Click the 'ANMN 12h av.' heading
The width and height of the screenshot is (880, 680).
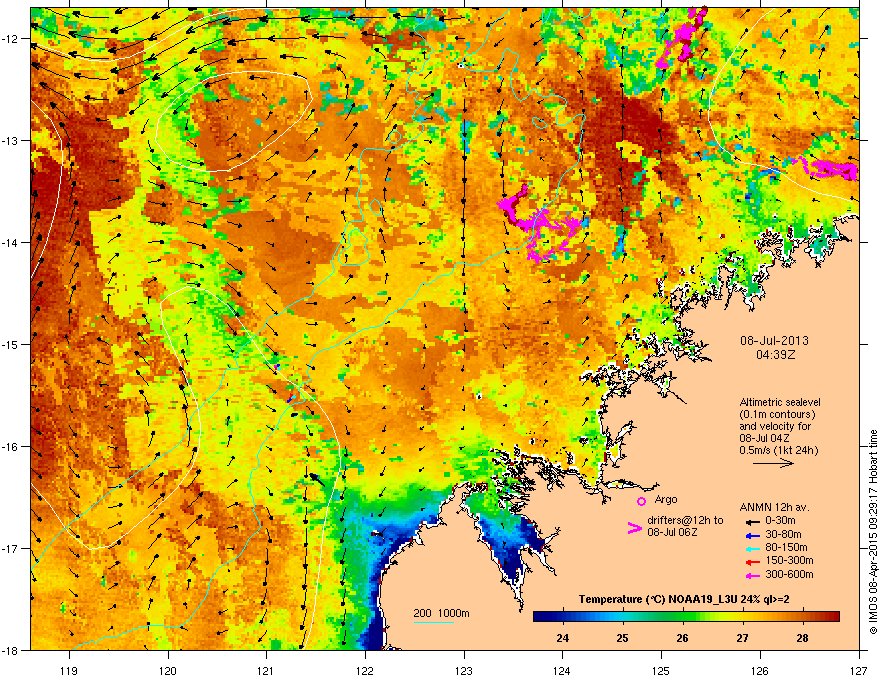point(774,507)
